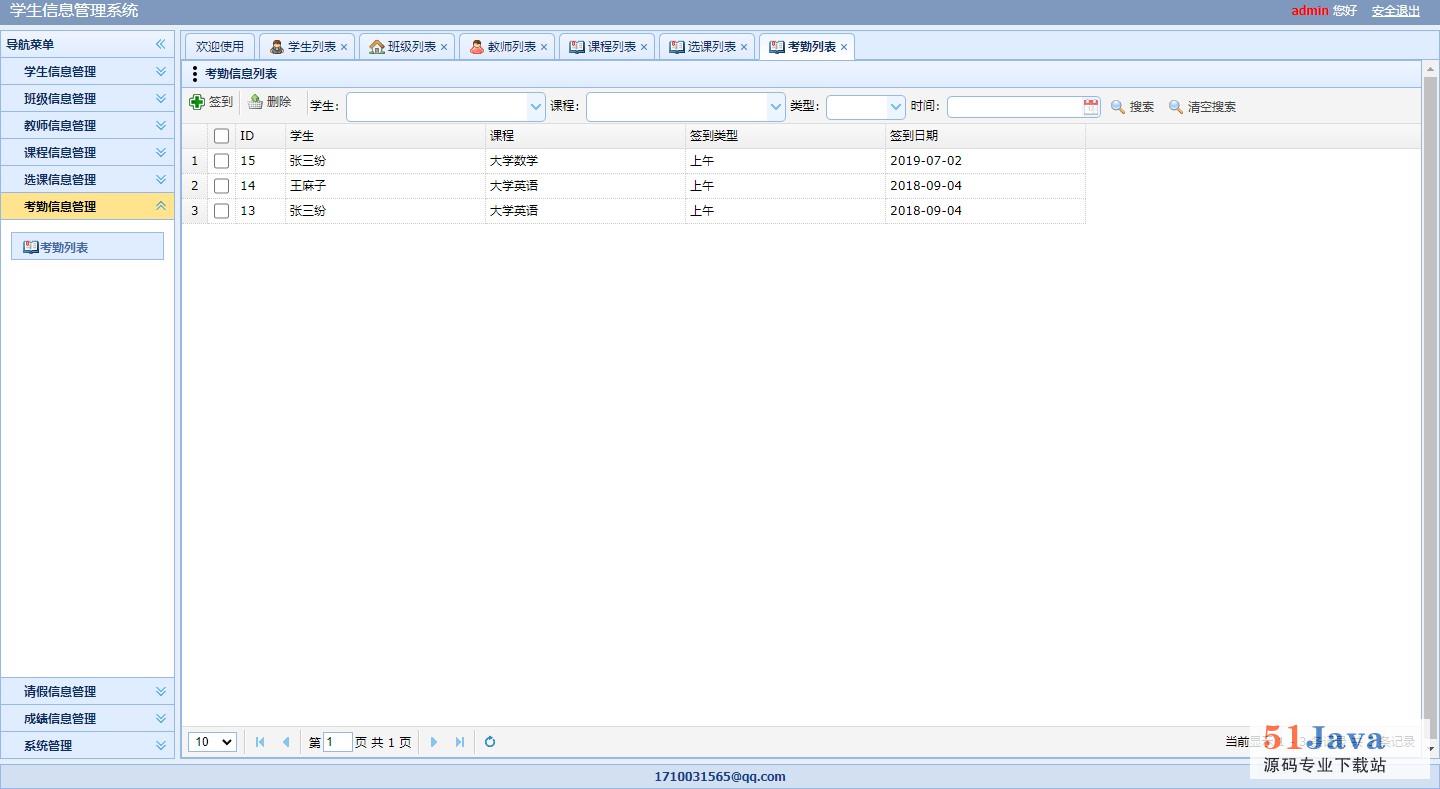Open the 类型 combo box dropdown arrow
The height and width of the screenshot is (789, 1440).
(x=896, y=107)
